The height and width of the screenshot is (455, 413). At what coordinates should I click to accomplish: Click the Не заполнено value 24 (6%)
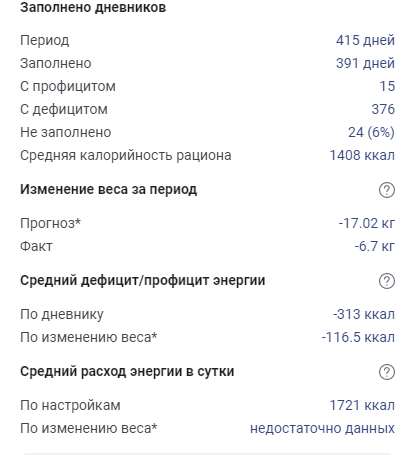click(371, 132)
